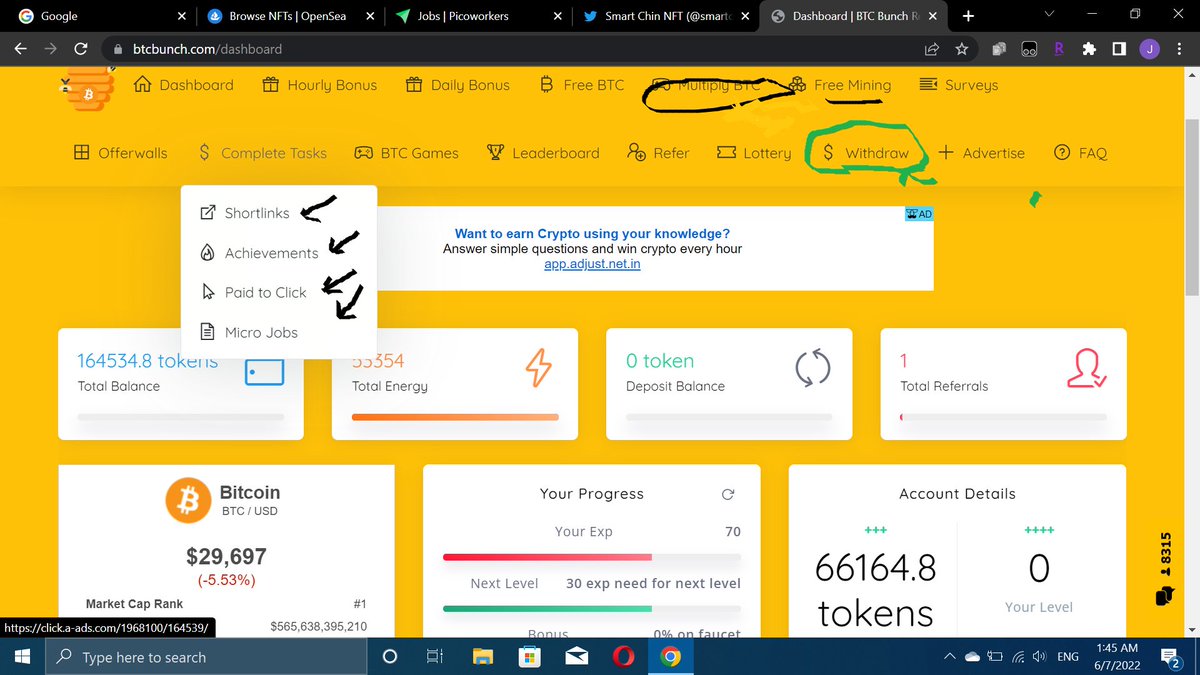Expand the Complete Tasks menu

pos(261,153)
